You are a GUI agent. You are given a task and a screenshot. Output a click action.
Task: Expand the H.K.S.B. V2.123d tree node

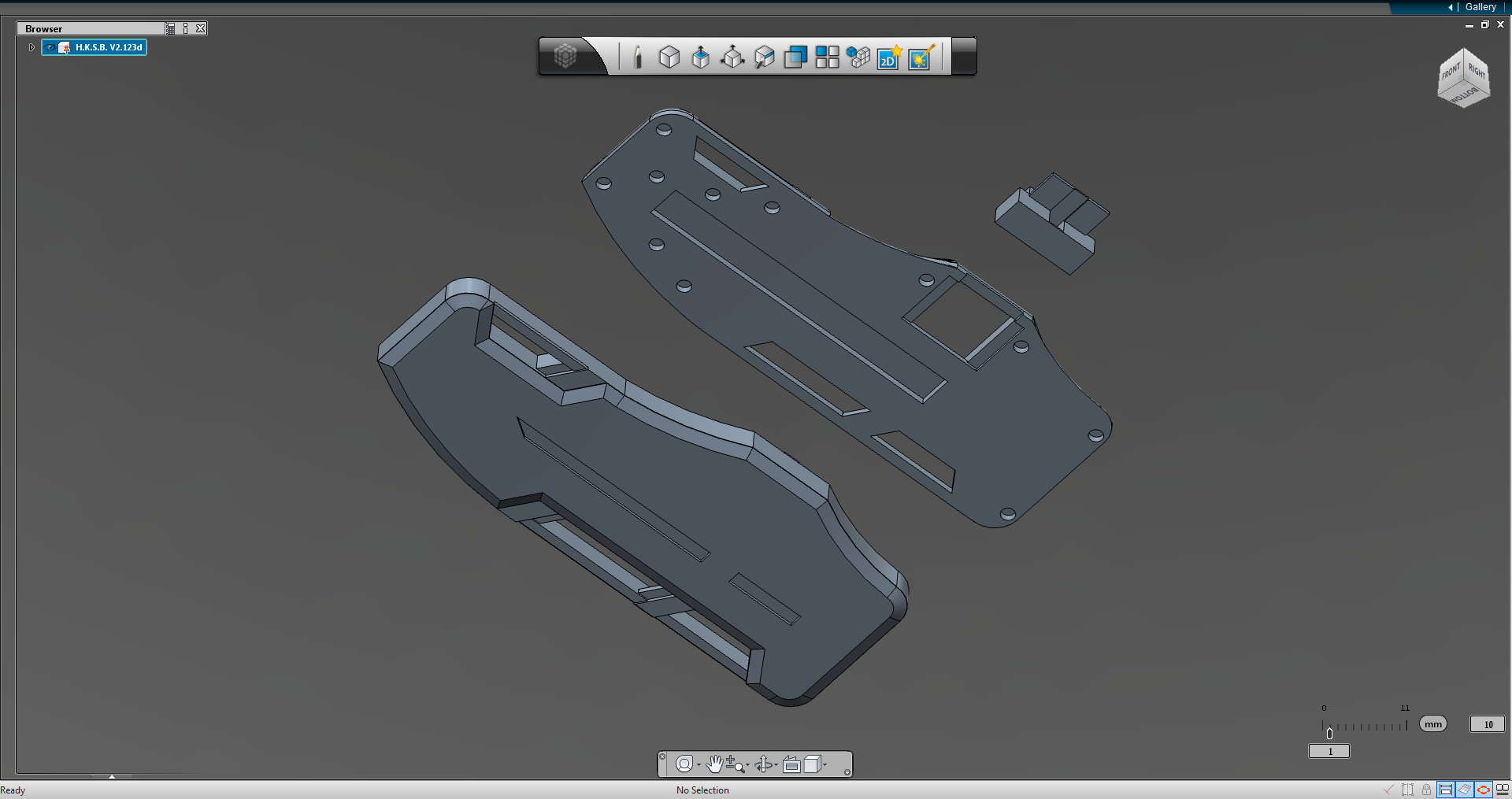(x=31, y=47)
